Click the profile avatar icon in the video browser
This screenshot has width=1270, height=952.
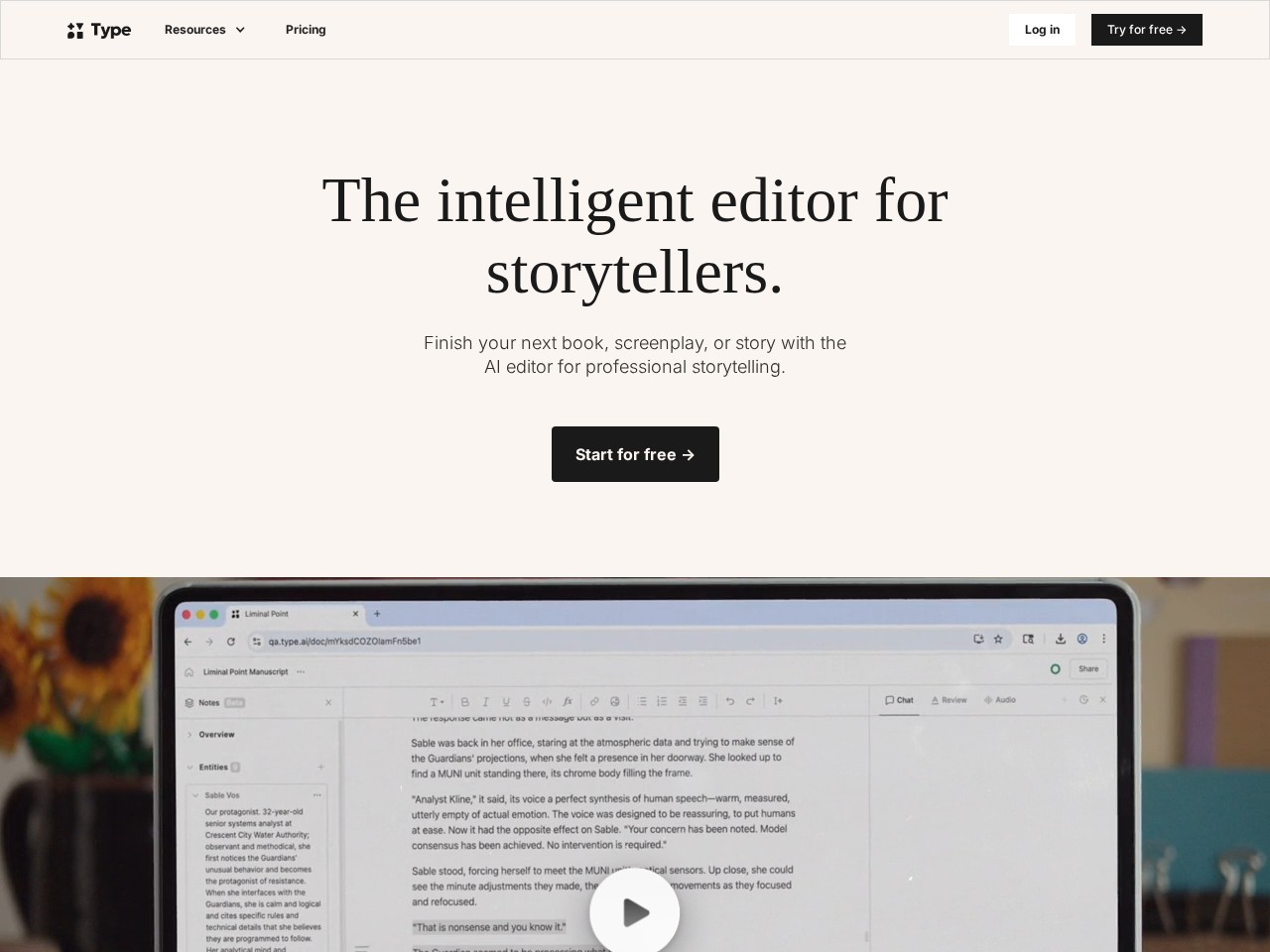click(1082, 640)
